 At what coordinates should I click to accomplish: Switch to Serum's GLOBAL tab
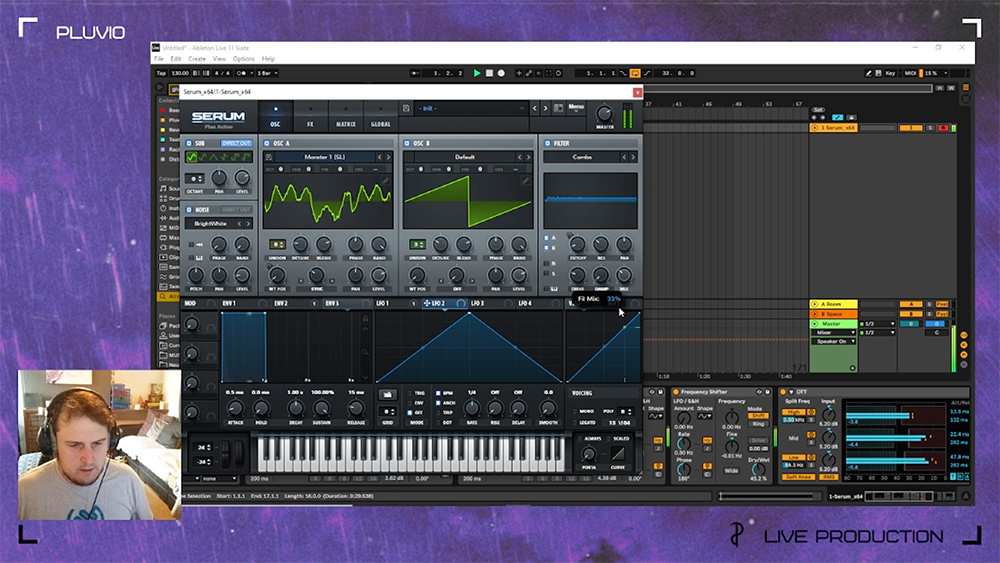(381, 117)
